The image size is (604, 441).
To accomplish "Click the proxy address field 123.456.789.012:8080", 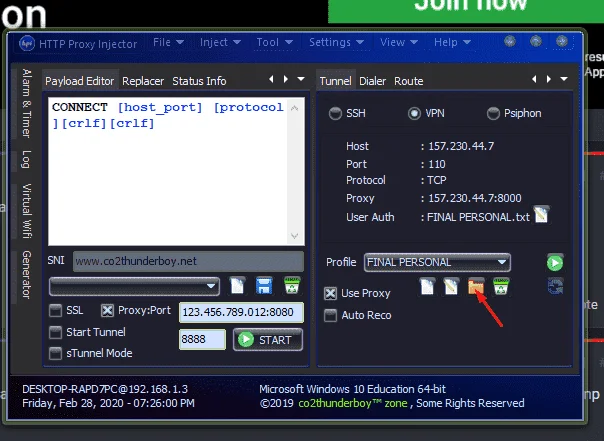I will coord(241,312).
